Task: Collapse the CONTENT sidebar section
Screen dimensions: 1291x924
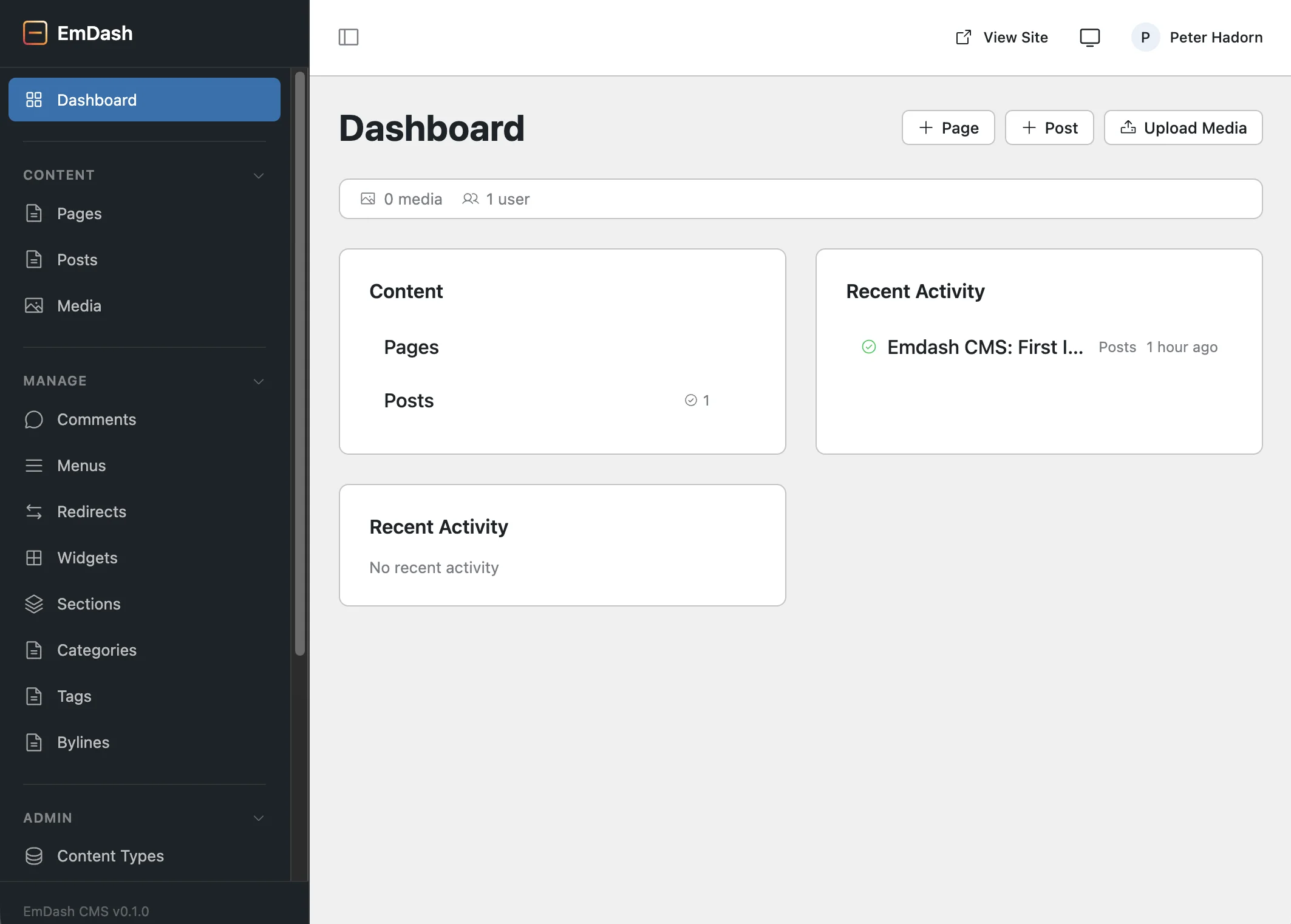Action: [x=259, y=175]
